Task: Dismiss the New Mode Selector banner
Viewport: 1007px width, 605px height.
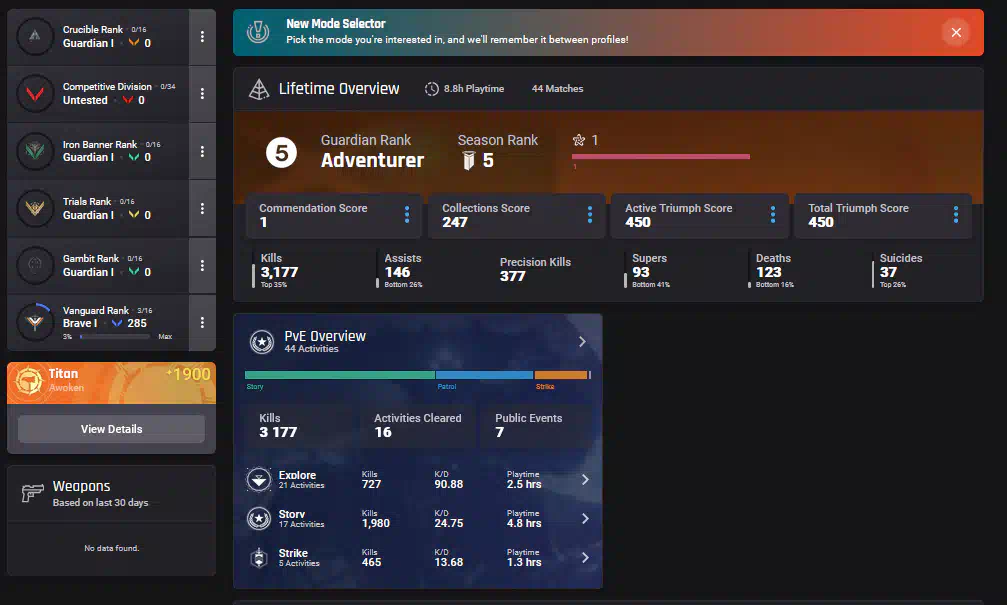Action: click(x=956, y=33)
